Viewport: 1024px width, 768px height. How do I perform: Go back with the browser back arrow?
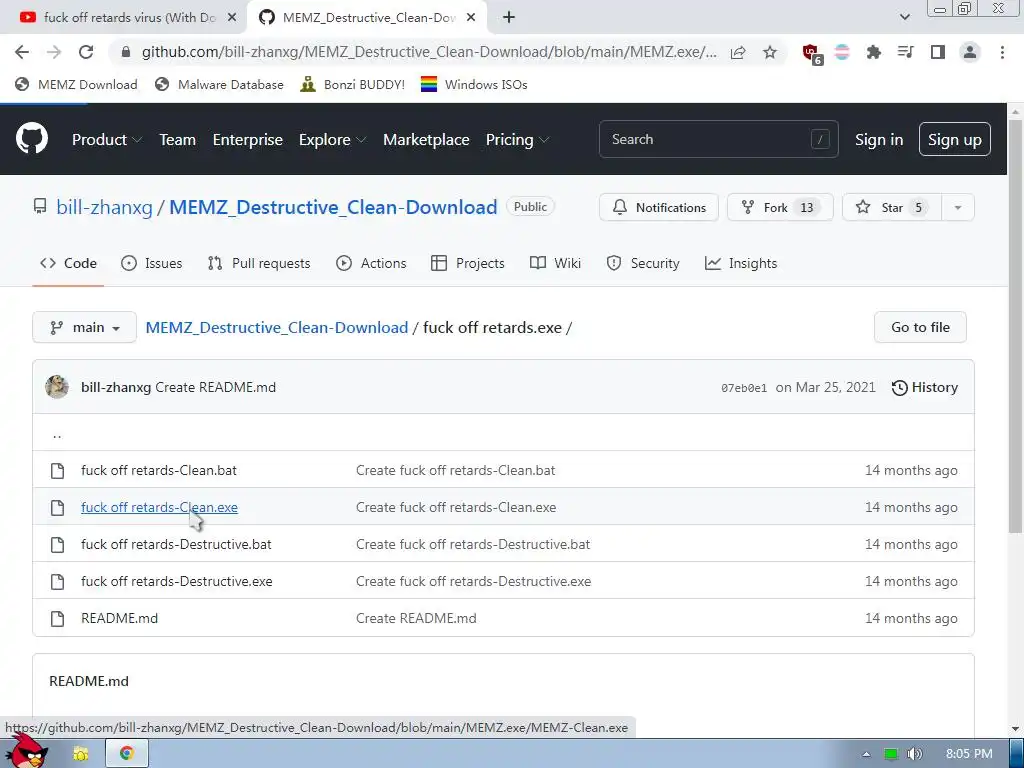coord(22,52)
